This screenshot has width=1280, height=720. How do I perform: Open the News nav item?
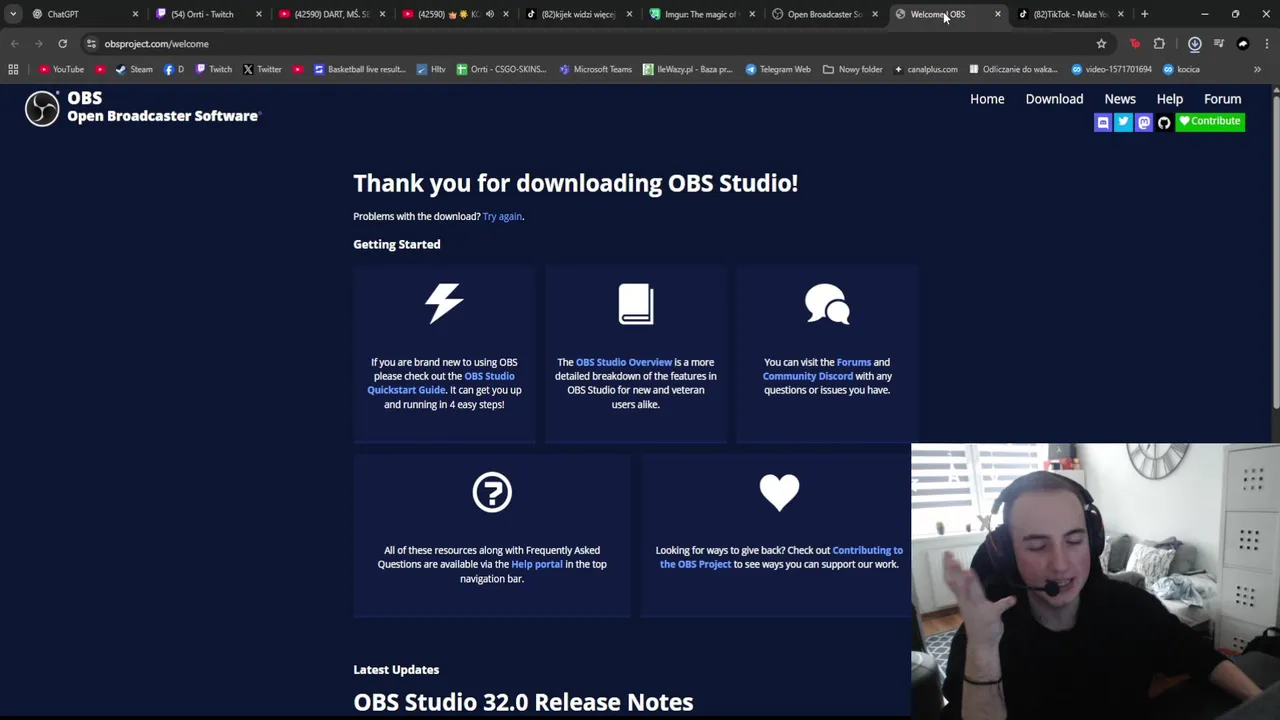(1120, 99)
